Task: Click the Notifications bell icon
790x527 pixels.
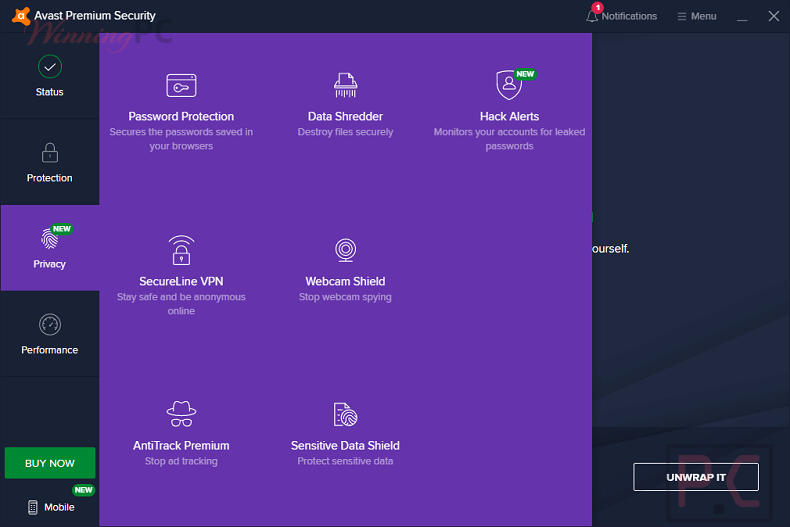Action: coord(592,17)
